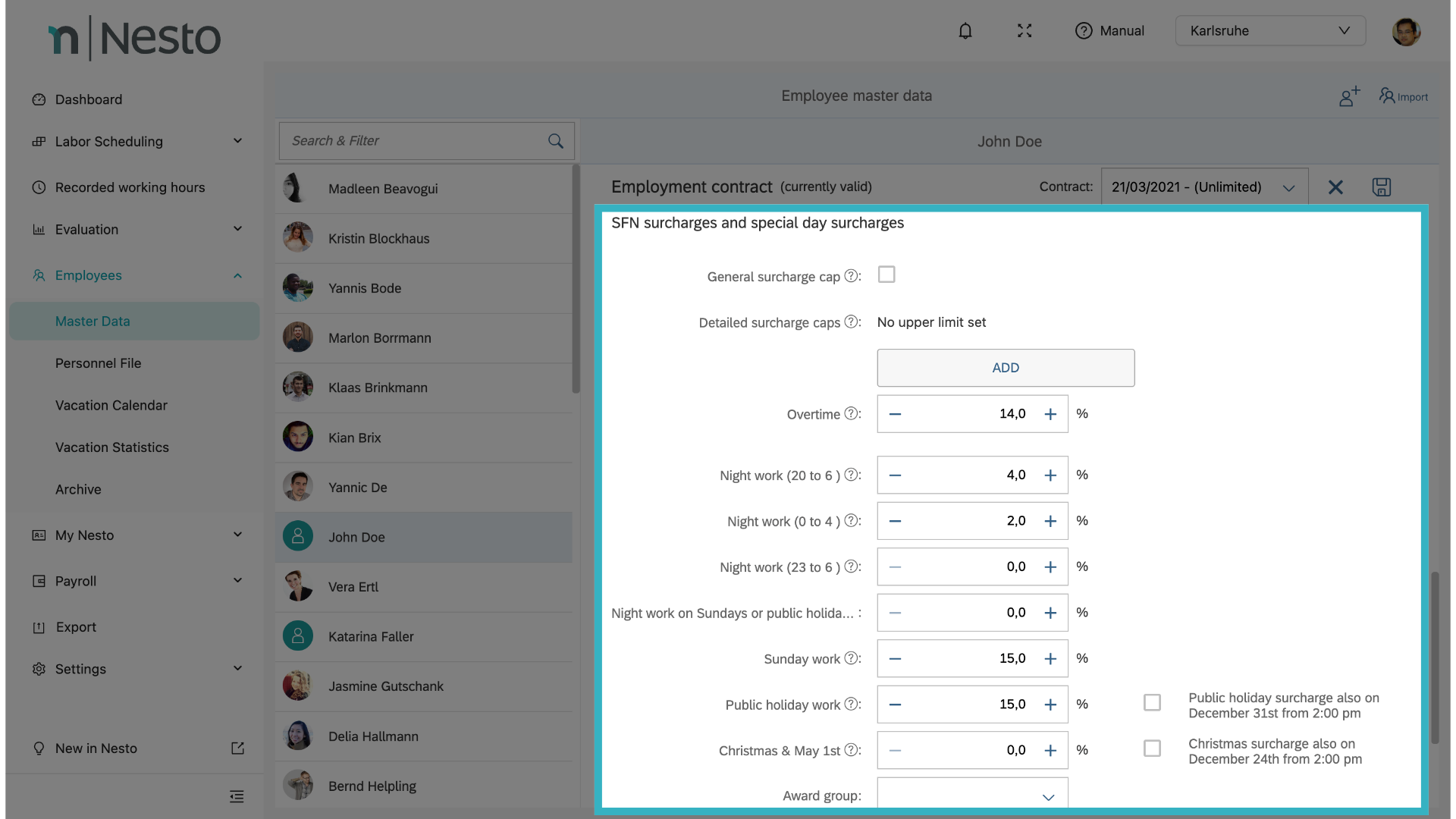The height and width of the screenshot is (819, 1456).
Task: Save contract with the floppy disk icon
Action: click(x=1381, y=187)
